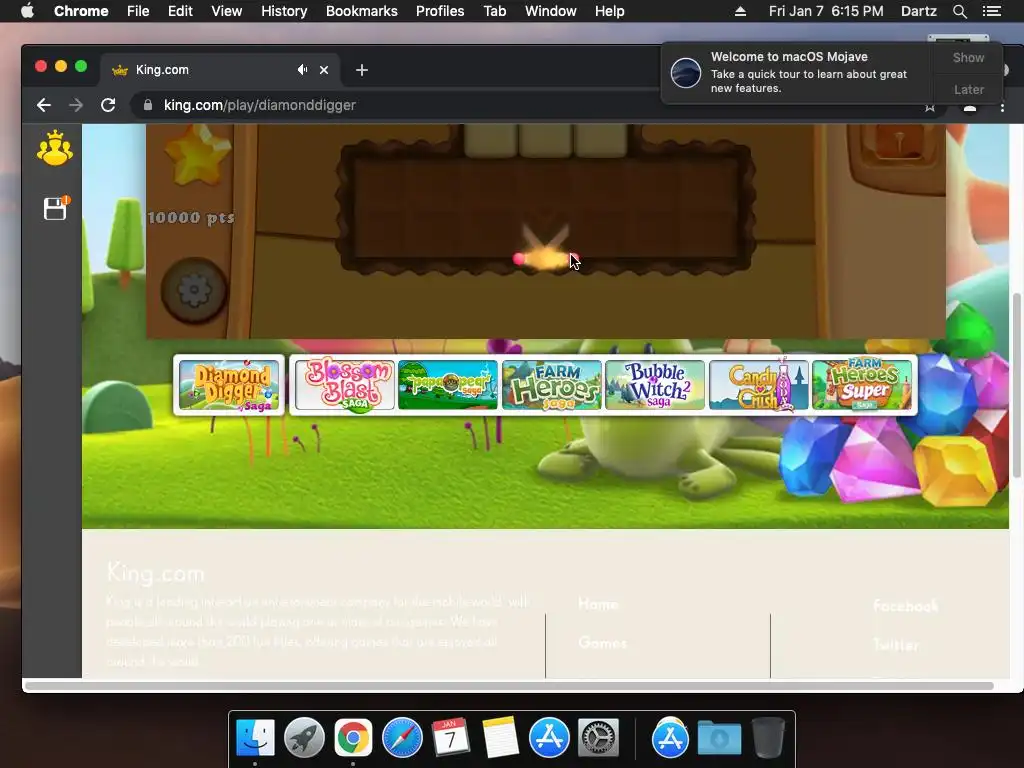Select Blossom Blast Saga game thumbnail

(345, 385)
